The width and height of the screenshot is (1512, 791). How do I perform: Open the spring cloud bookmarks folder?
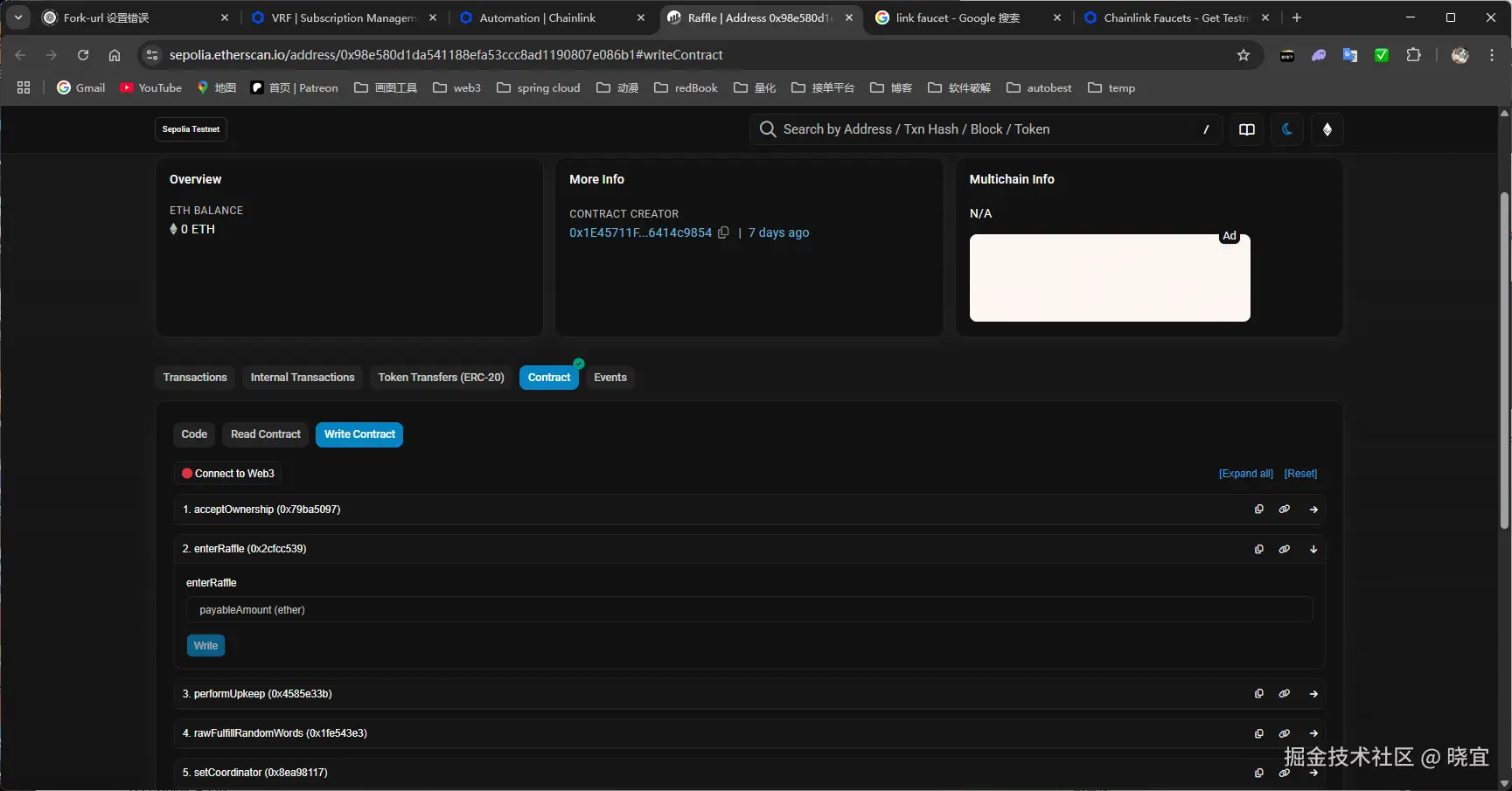[539, 87]
